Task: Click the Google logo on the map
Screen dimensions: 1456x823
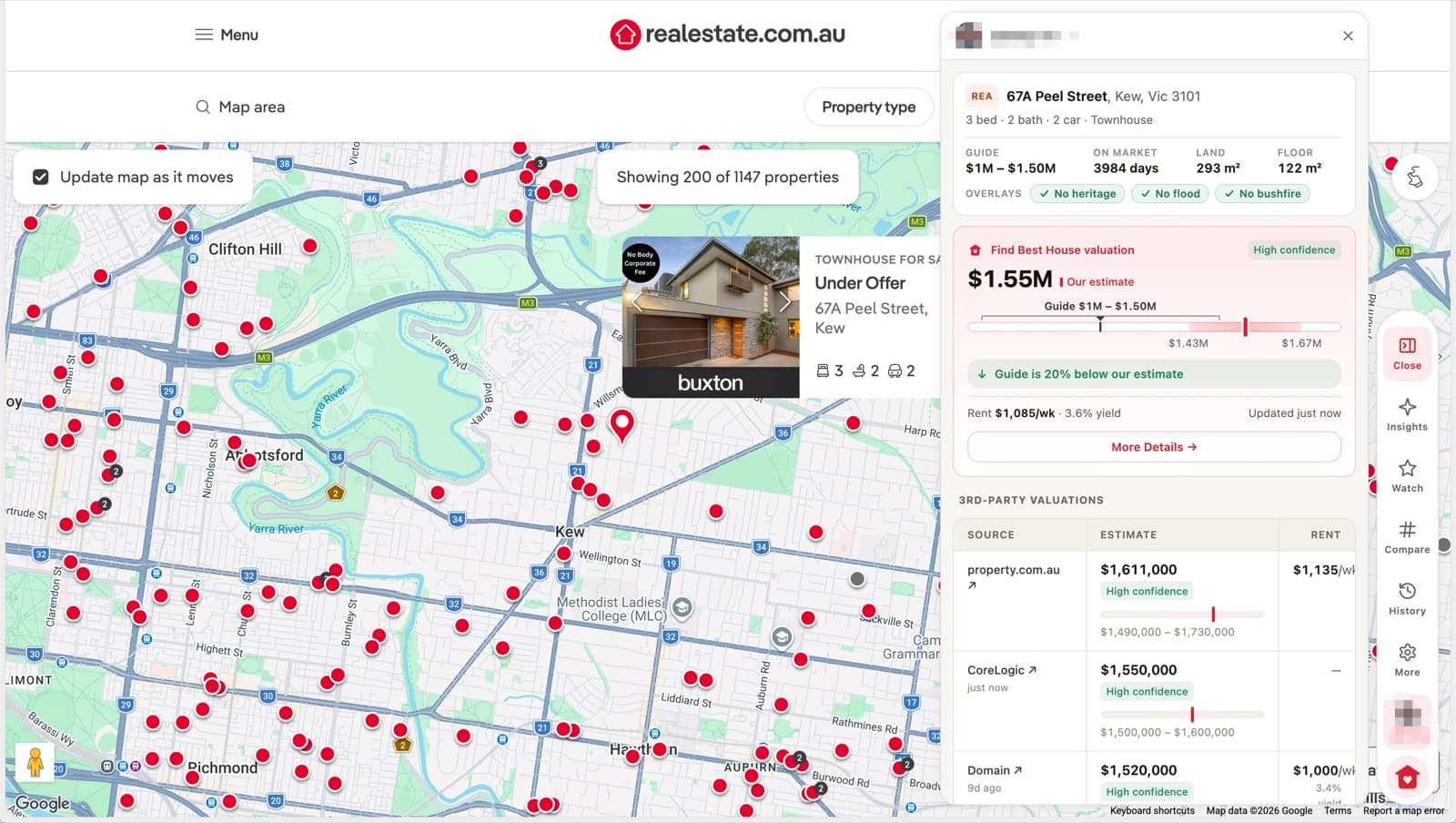Action: click(x=43, y=804)
